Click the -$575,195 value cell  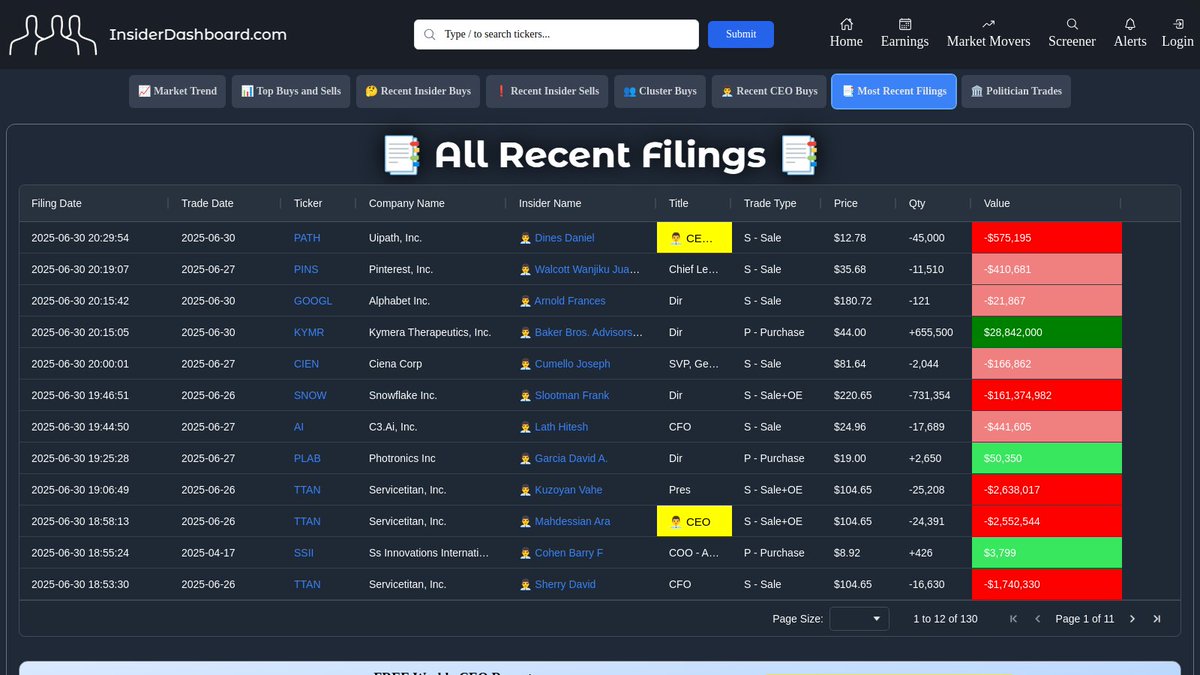point(1047,238)
